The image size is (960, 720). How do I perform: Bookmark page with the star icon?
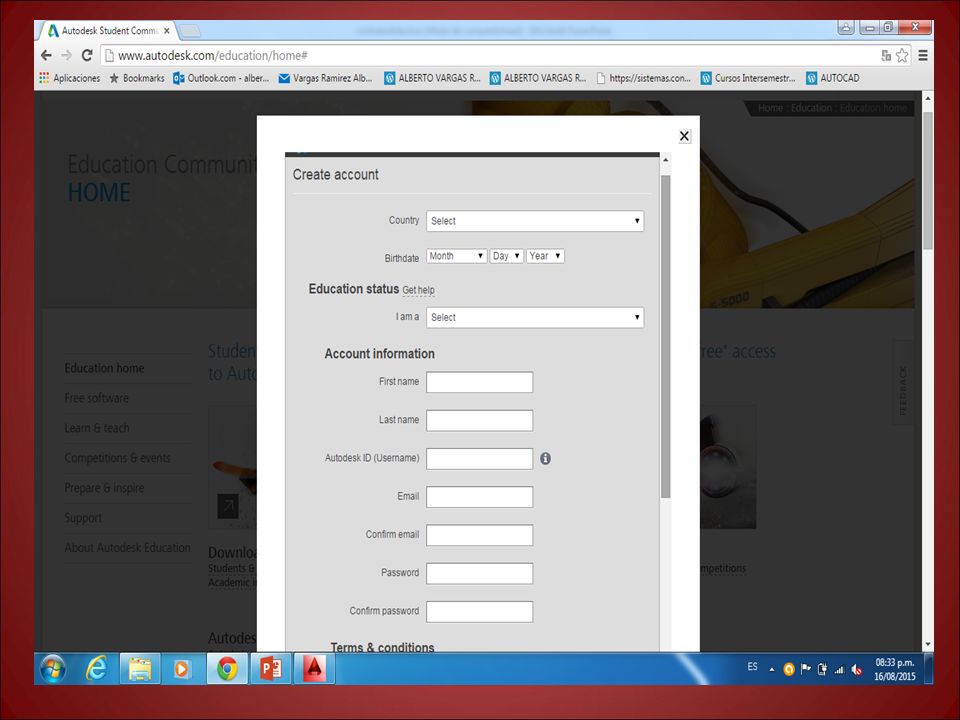tap(902, 56)
